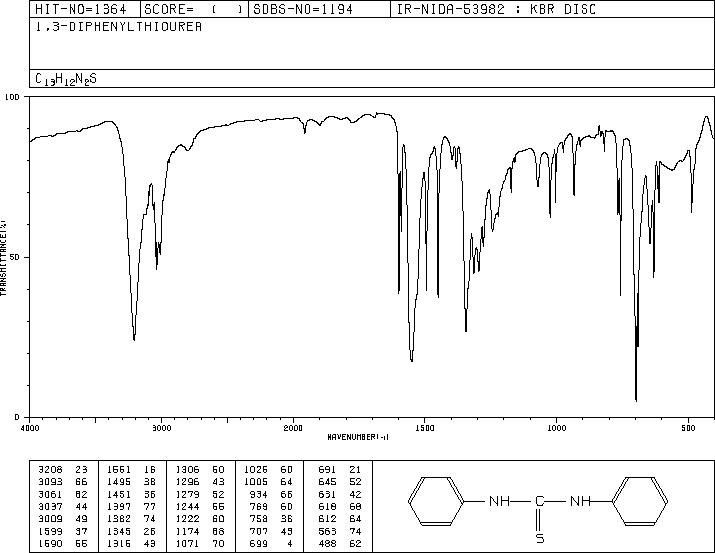This screenshot has width=715, height=553.
Task: Select the 1345 wavenumber value
Action: (119, 531)
